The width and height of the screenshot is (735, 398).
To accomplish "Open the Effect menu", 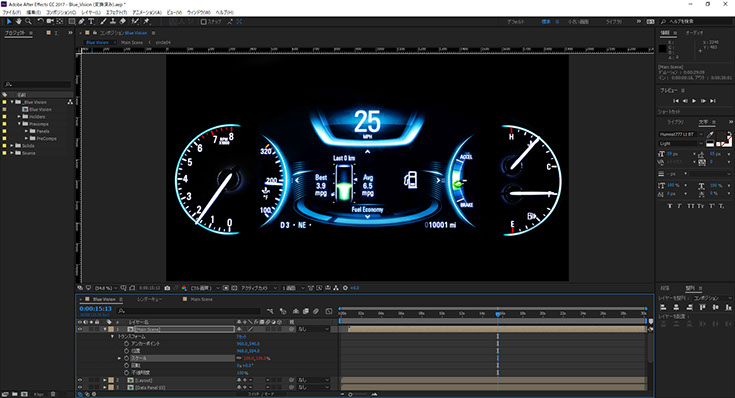I will [116, 13].
